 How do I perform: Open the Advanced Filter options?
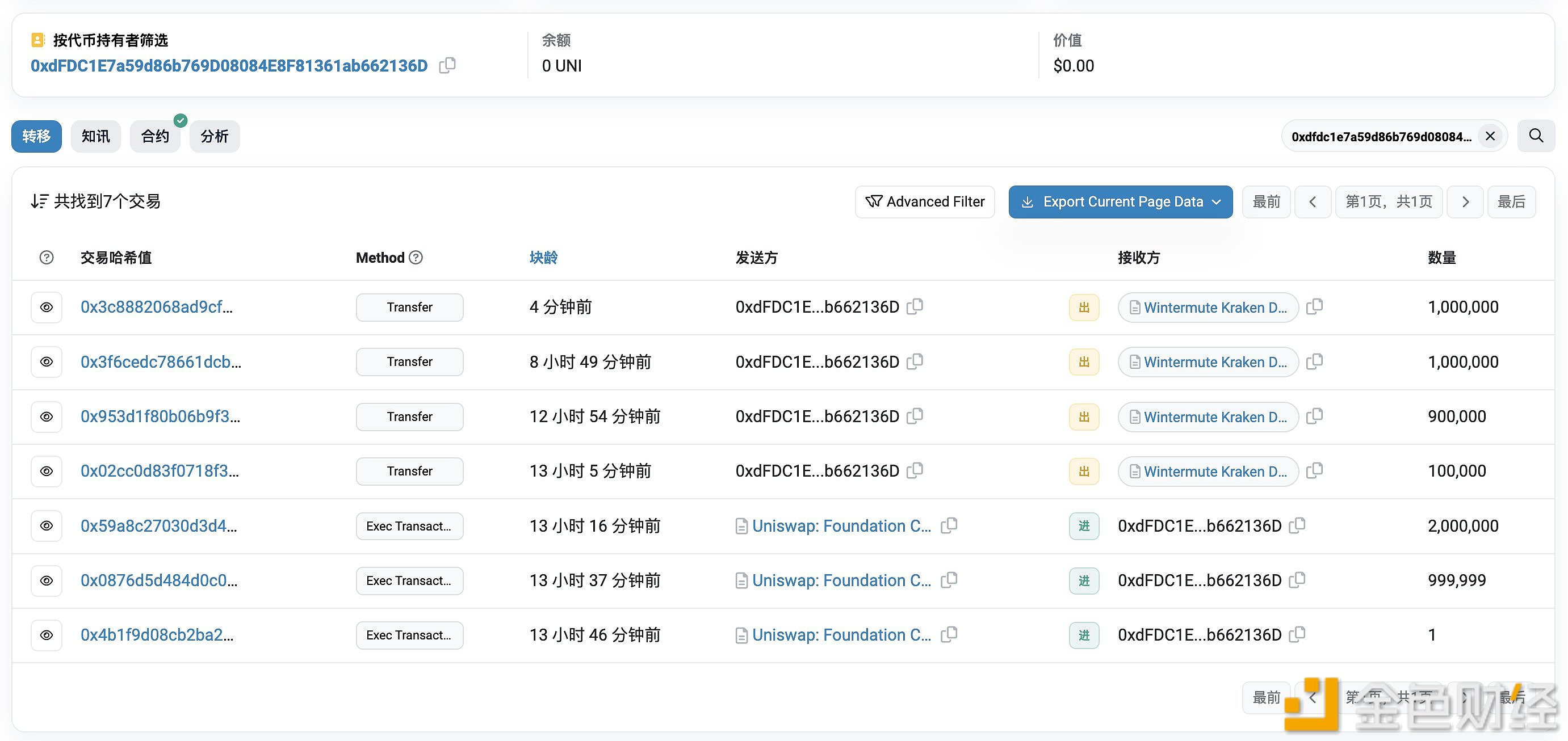[924, 201]
